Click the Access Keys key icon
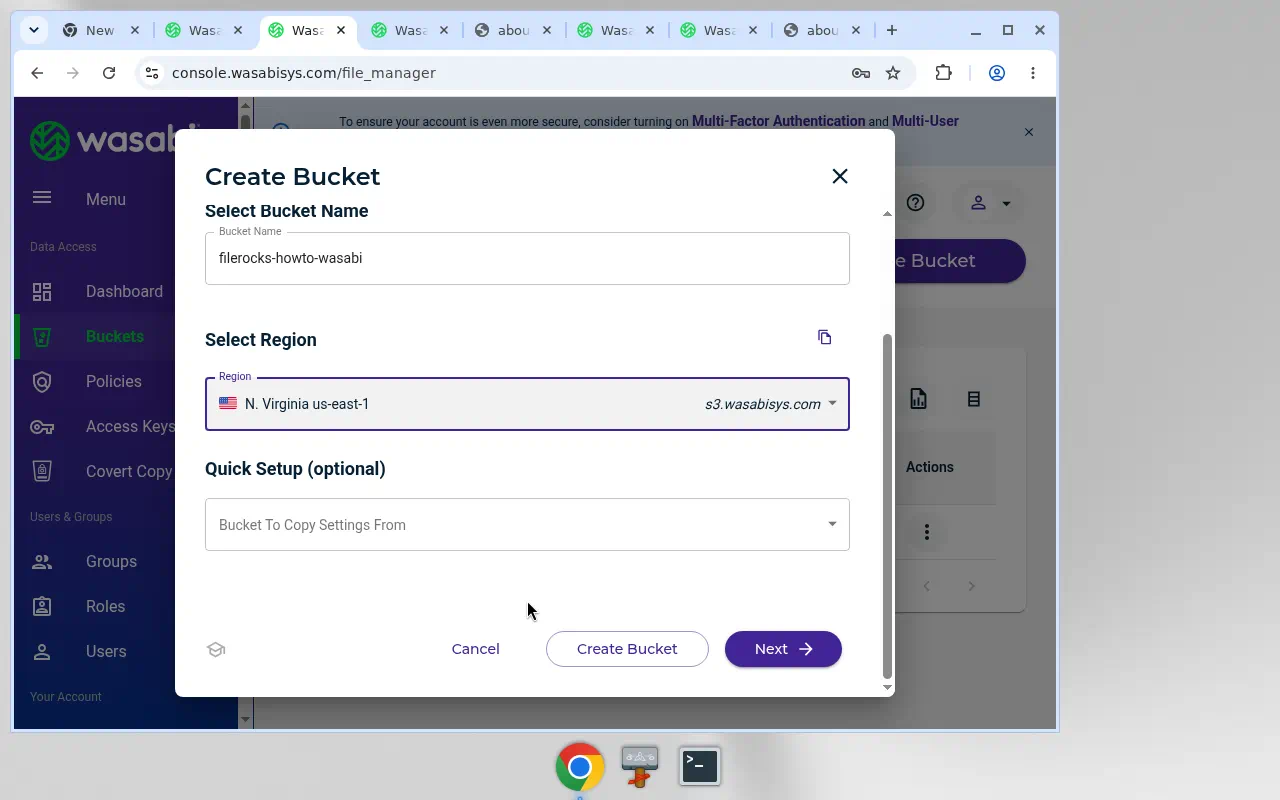The width and height of the screenshot is (1280, 800). click(42, 427)
